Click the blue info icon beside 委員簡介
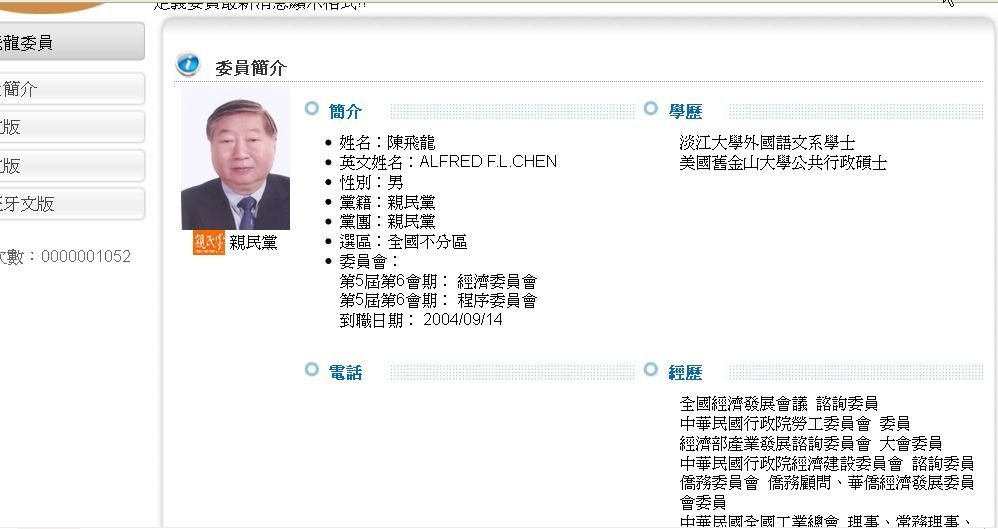 [188, 65]
